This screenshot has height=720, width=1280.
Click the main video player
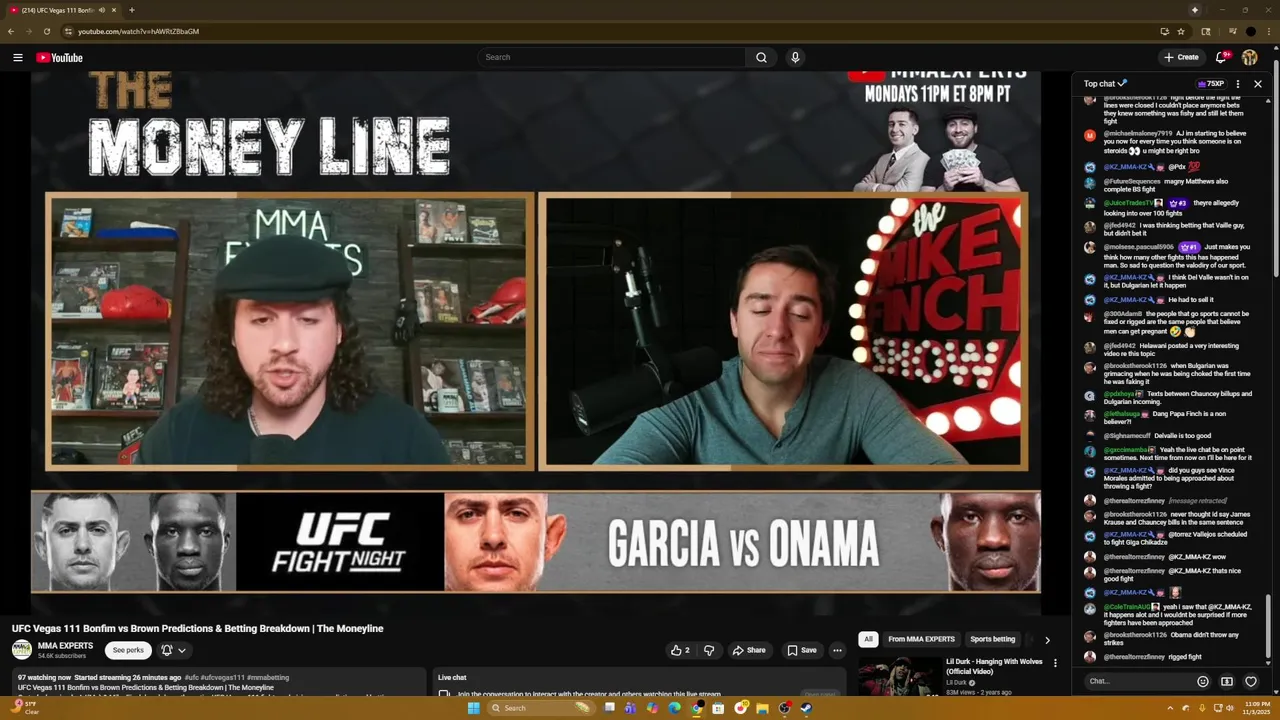click(536, 343)
